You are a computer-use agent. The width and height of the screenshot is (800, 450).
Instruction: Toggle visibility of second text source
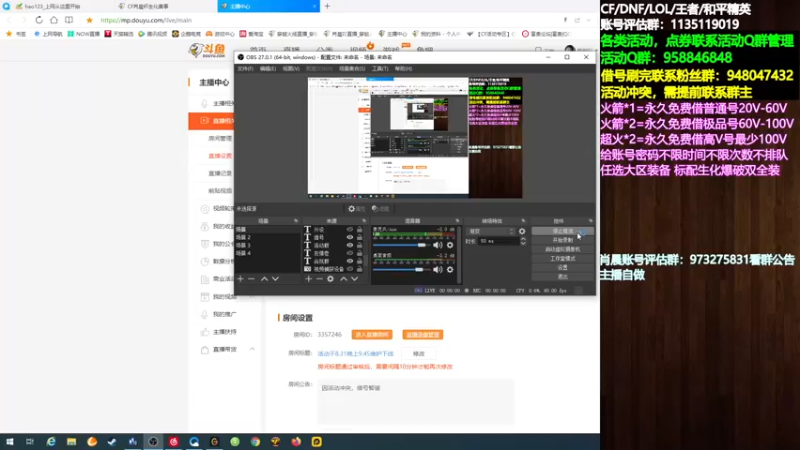(x=349, y=237)
